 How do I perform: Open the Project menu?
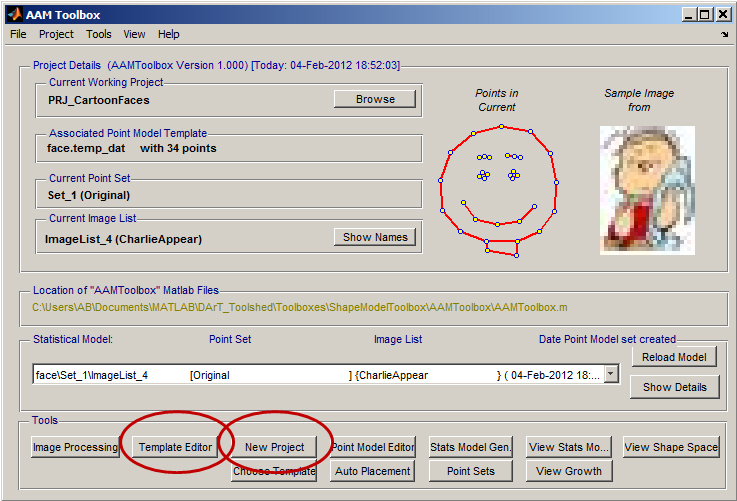[x=56, y=34]
